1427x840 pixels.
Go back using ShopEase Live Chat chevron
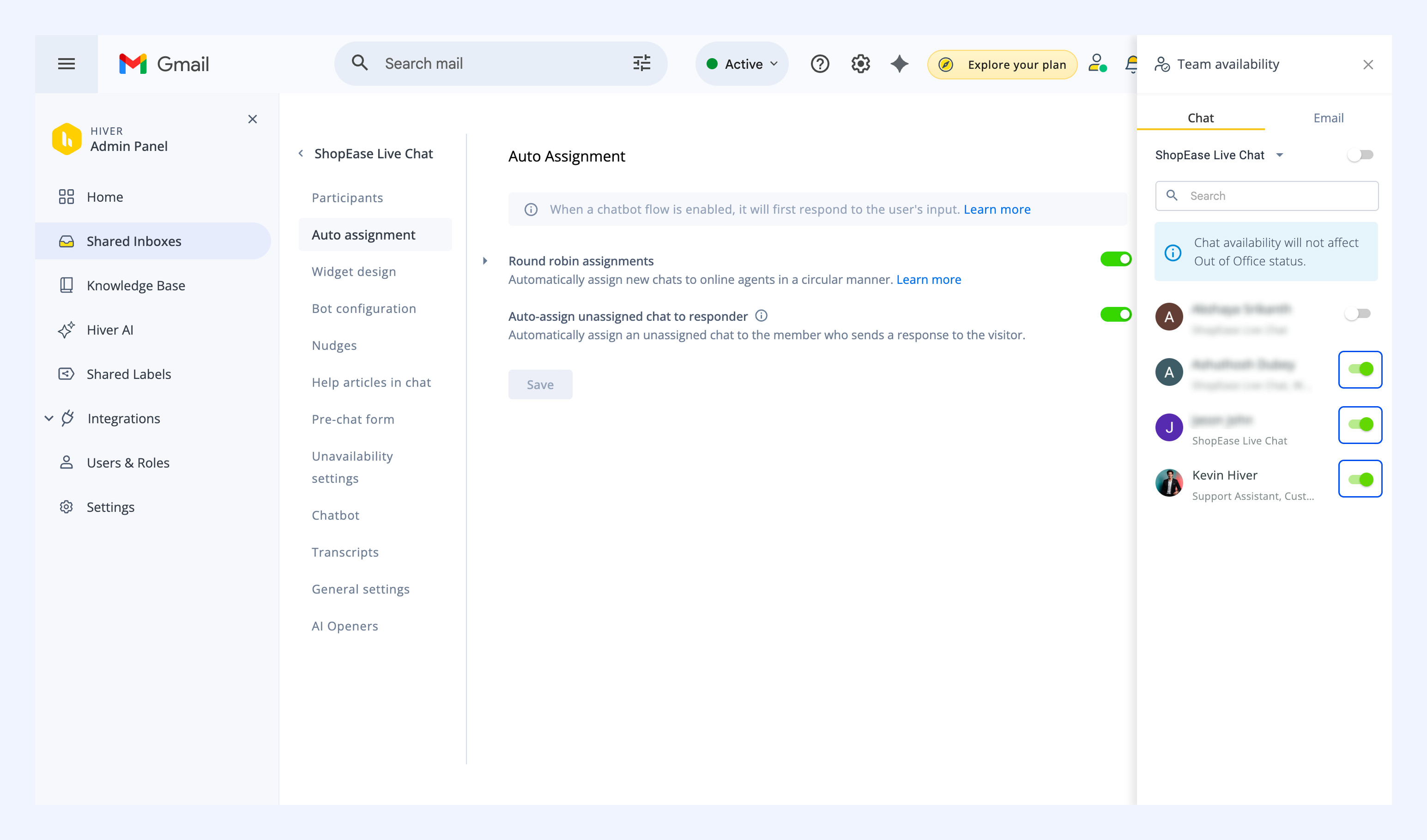[x=301, y=153]
